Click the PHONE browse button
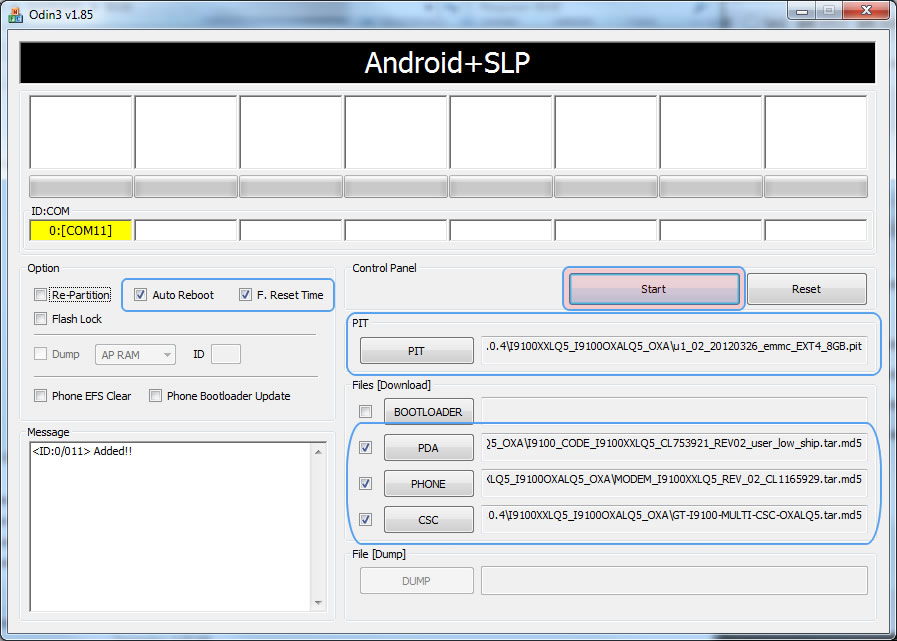 (x=428, y=484)
